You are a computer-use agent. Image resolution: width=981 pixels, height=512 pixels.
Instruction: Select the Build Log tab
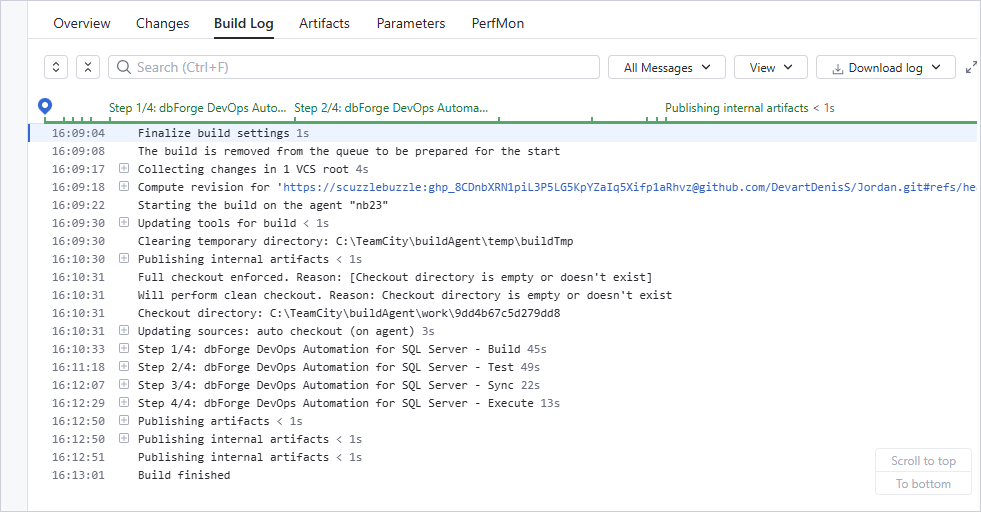pyautogui.click(x=243, y=23)
